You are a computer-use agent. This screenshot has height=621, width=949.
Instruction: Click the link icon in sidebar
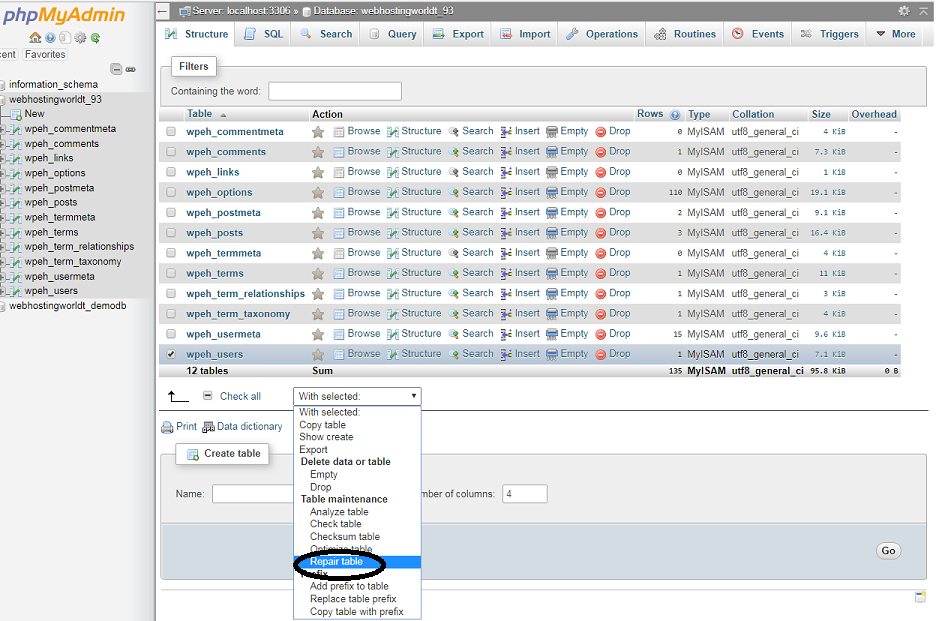pos(130,69)
